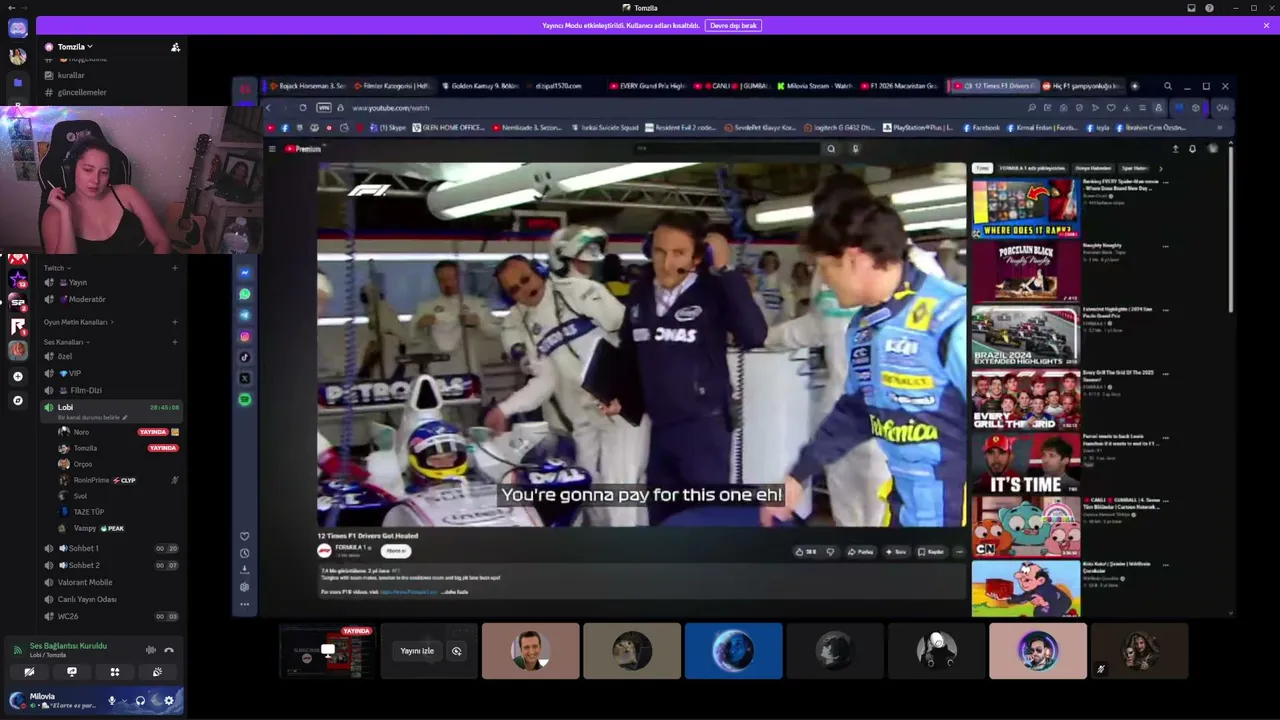Screen dimensions: 1280x720
Task: Select the blue globe avatar participant tile
Action: (x=733, y=651)
